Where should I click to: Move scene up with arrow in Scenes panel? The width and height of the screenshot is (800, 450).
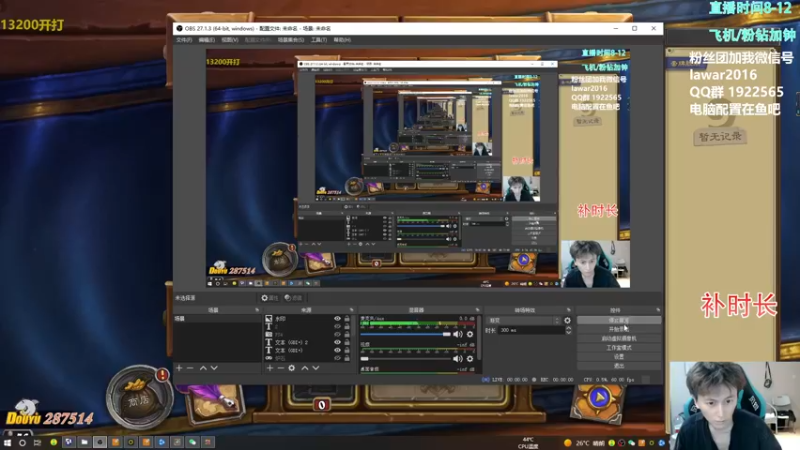203,368
